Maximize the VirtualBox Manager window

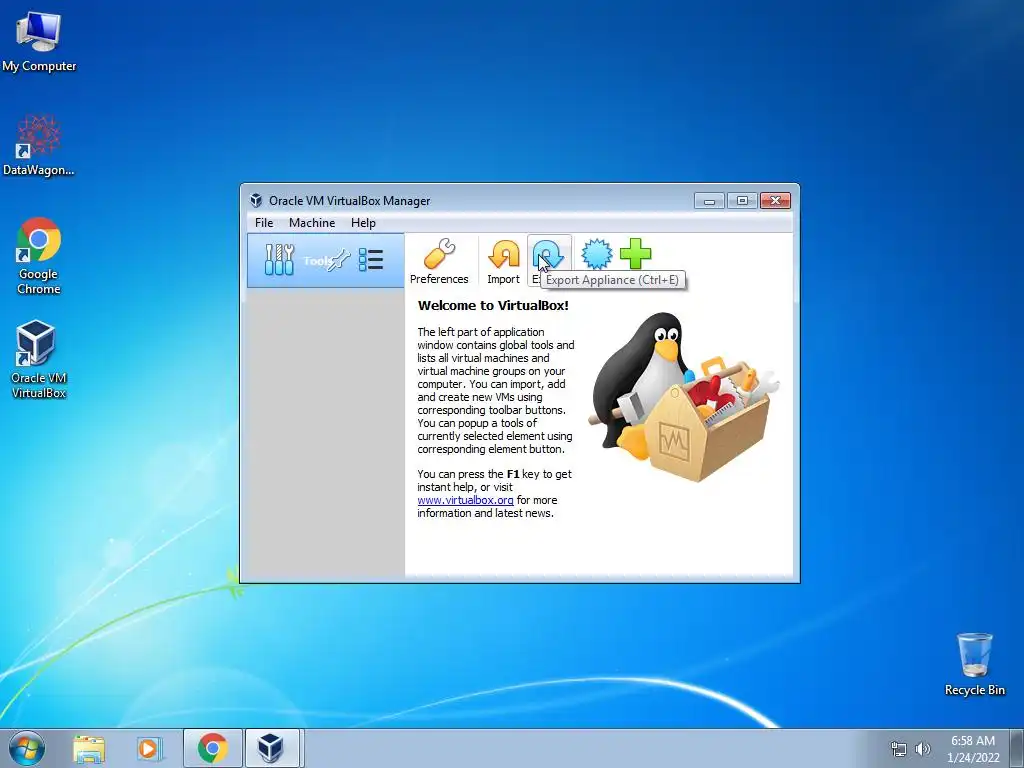click(742, 200)
